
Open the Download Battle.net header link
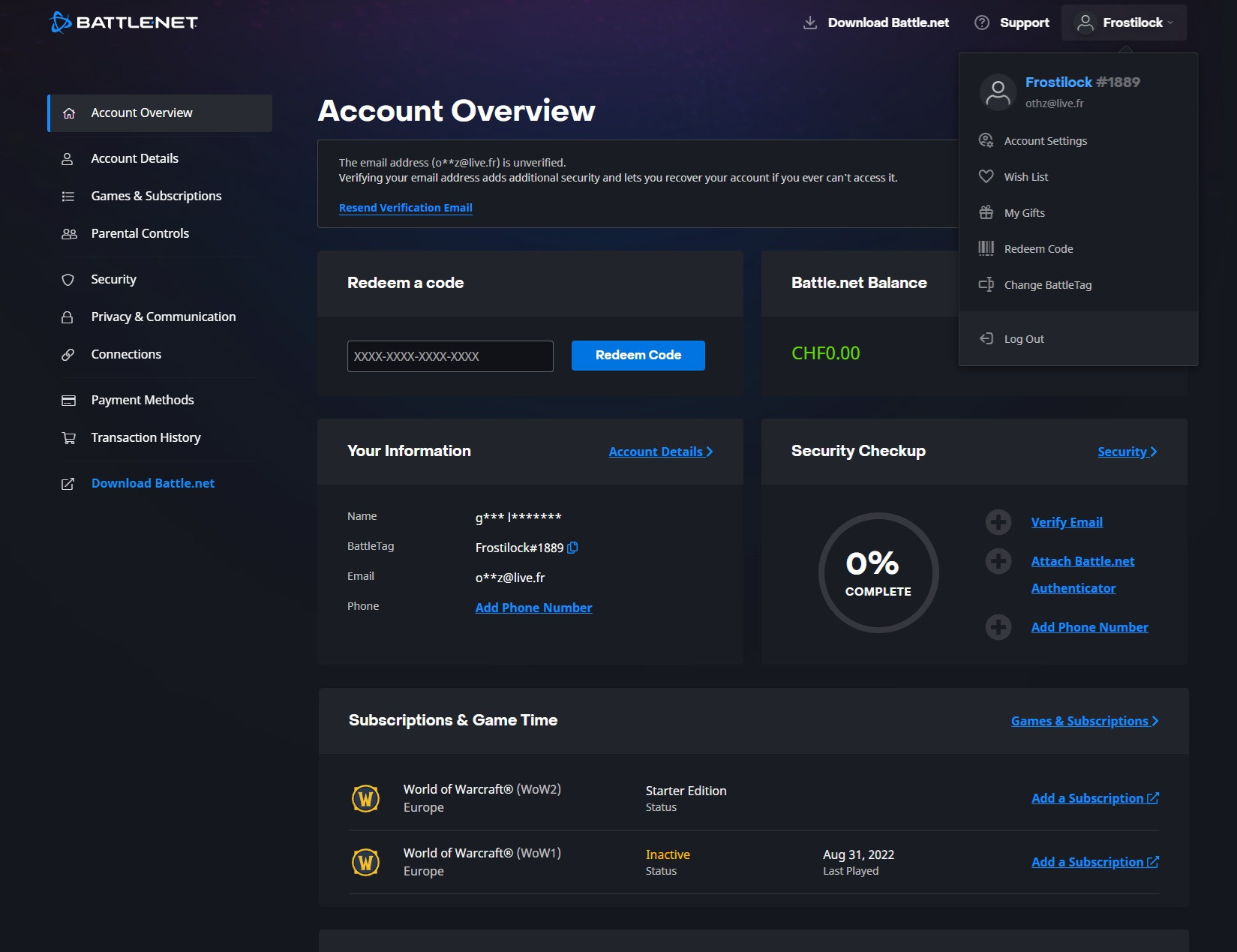(x=888, y=23)
